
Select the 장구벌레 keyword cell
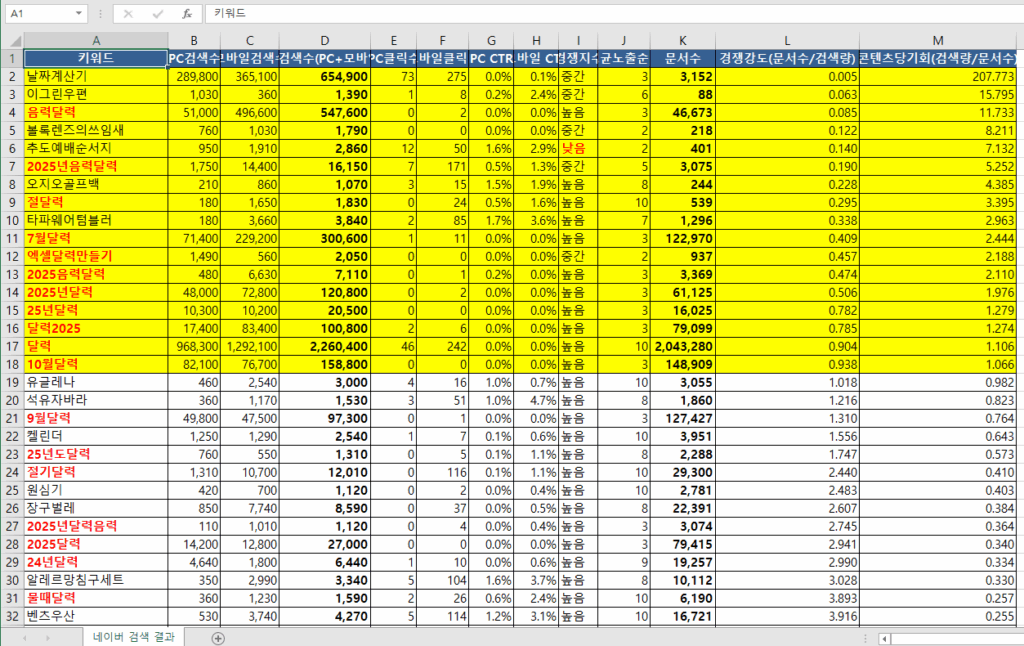[x=96, y=508]
